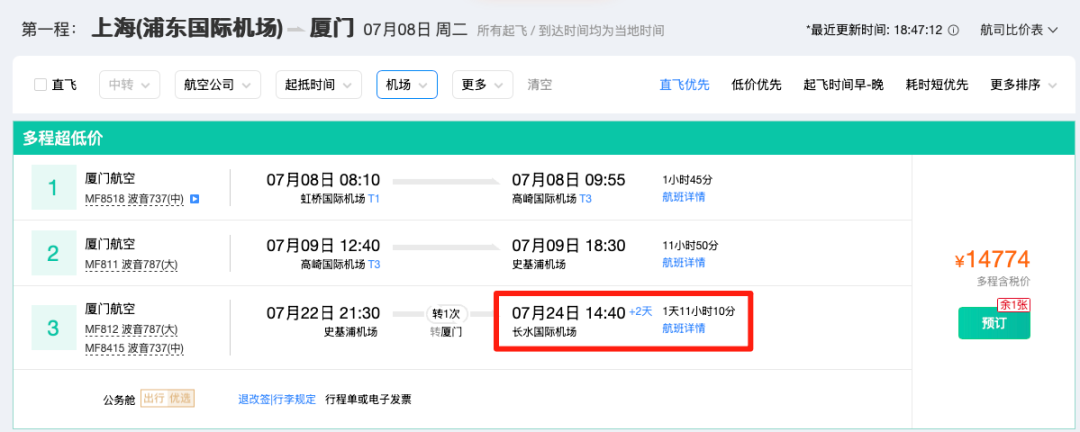Screen dimensions: 1080x432
Task: Click the 转厦门 transfer city label
Action: click(446, 332)
